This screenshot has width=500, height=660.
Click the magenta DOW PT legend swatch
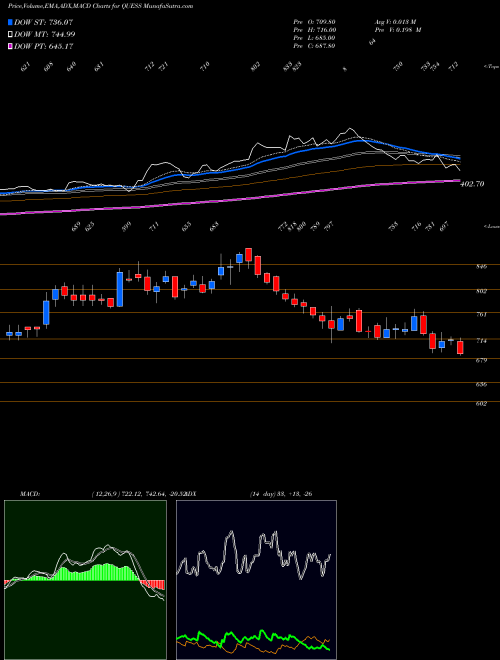(10, 46)
